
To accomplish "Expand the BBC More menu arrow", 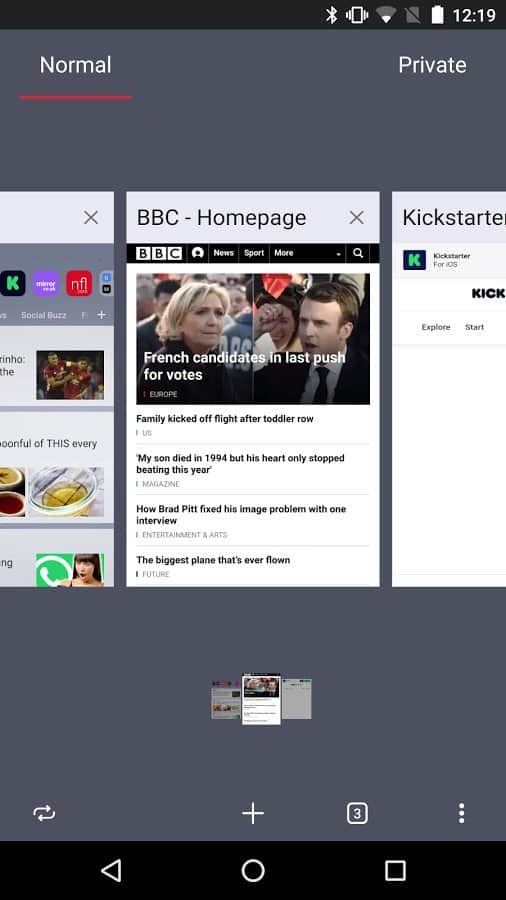I will coord(339,254).
